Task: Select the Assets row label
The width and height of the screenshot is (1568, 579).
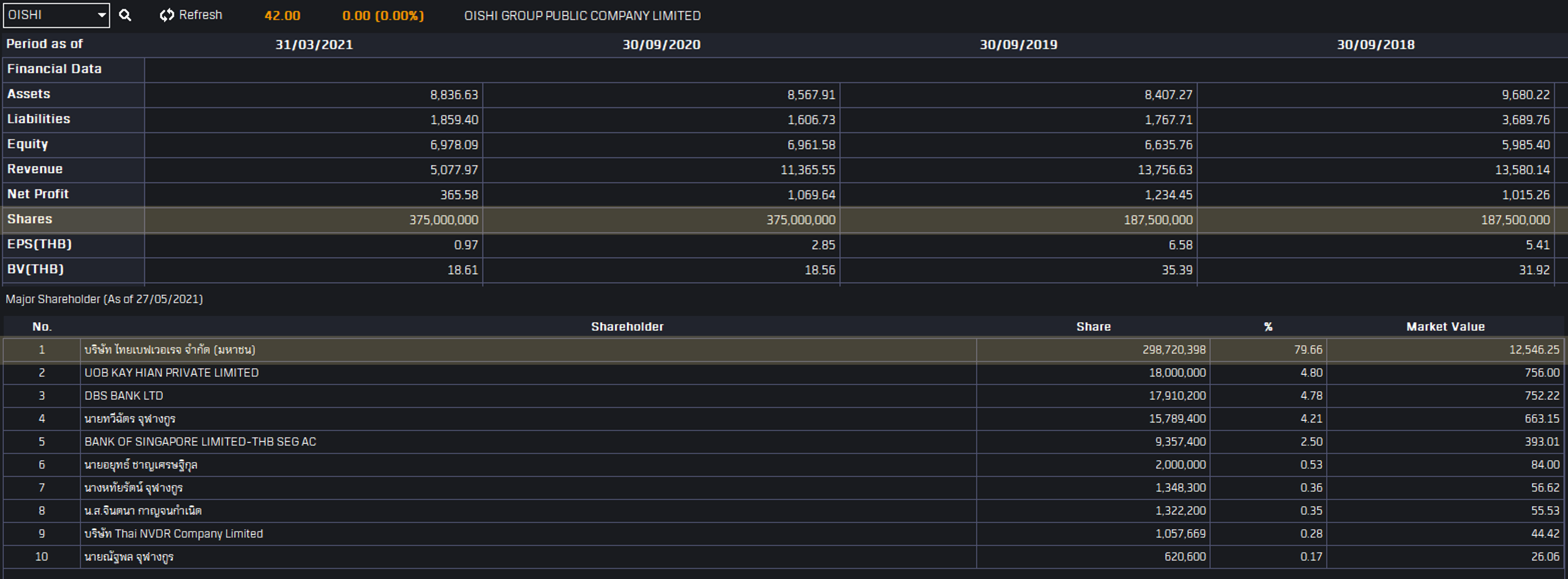Action: click(28, 94)
